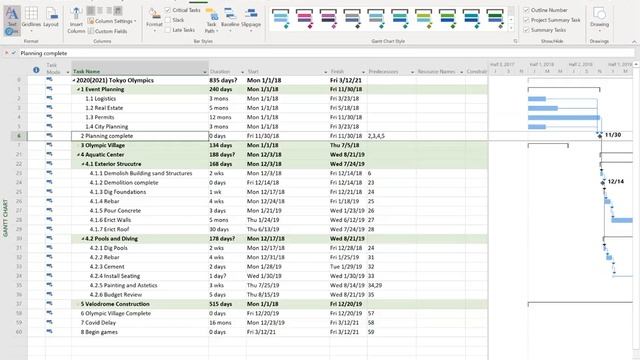The width and height of the screenshot is (640, 360).
Task: Open Custom Fields
Action: click(107, 31)
